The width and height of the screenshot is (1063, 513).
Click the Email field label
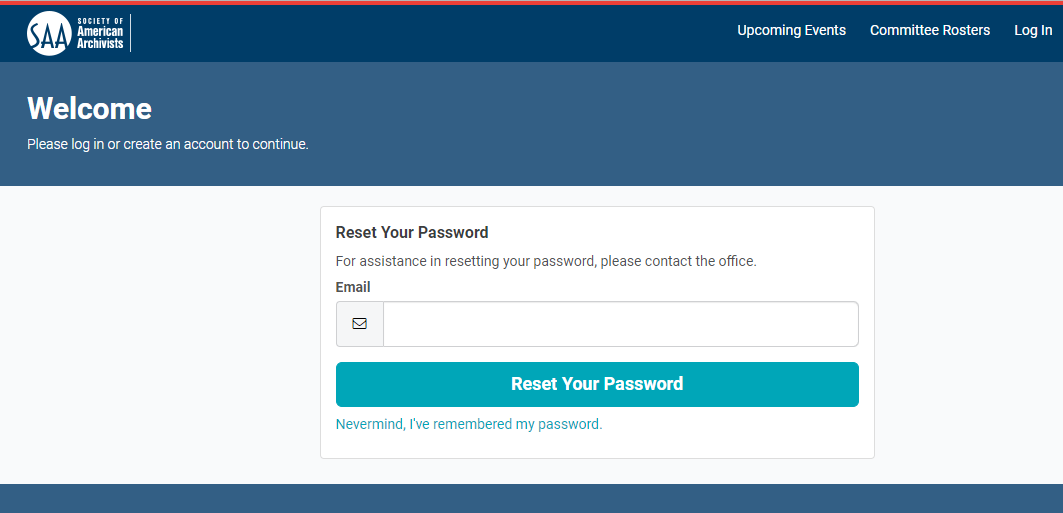(x=353, y=287)
